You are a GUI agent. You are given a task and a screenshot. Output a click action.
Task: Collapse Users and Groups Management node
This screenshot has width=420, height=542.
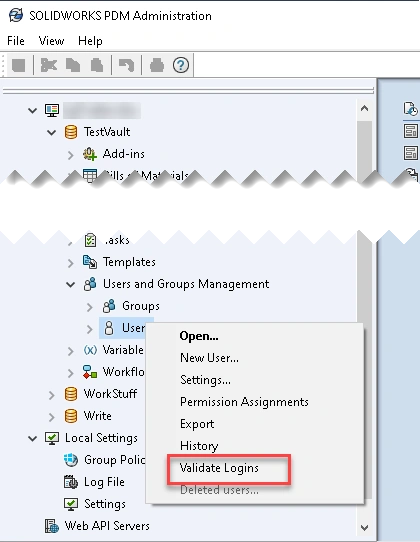(71, 285)
